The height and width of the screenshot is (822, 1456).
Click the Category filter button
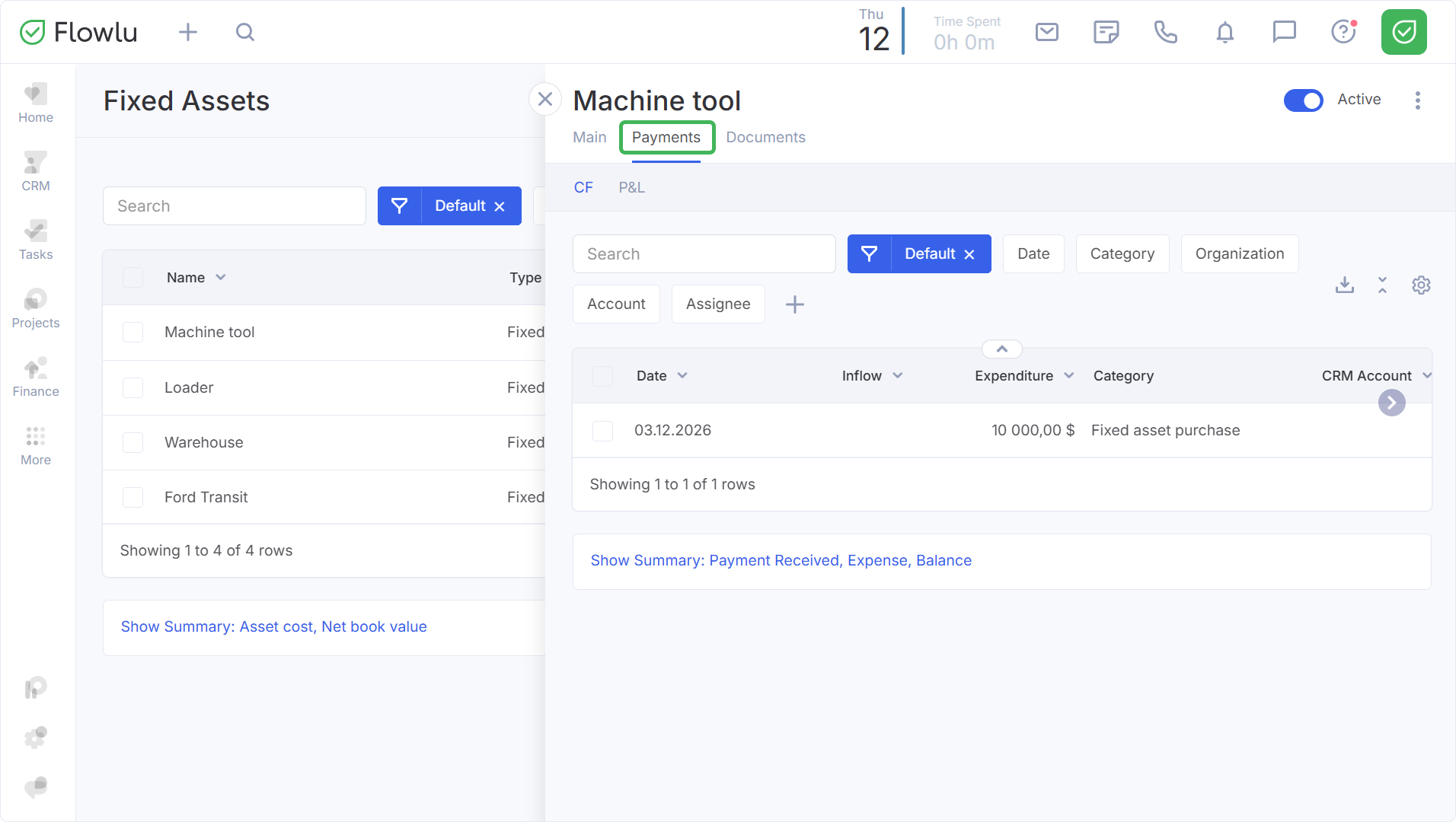coord(1122,254)
